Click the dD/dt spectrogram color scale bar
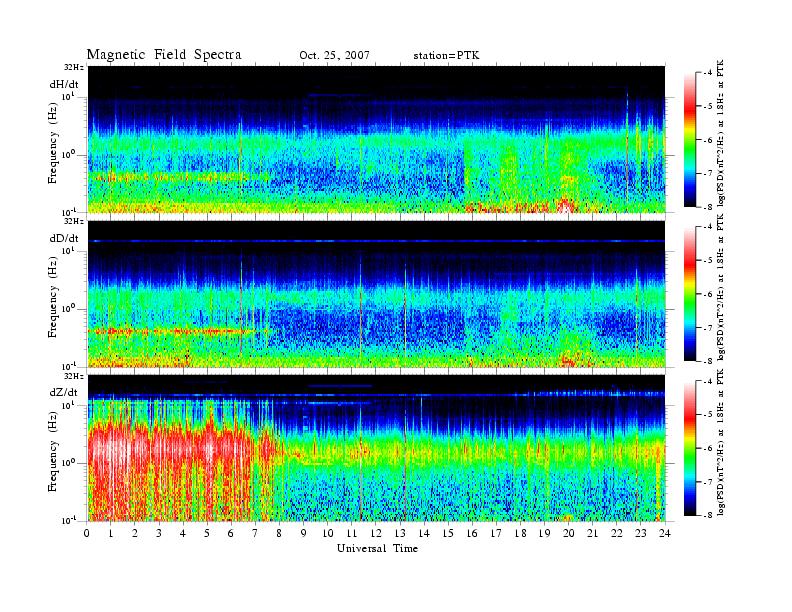 [689, 293]
